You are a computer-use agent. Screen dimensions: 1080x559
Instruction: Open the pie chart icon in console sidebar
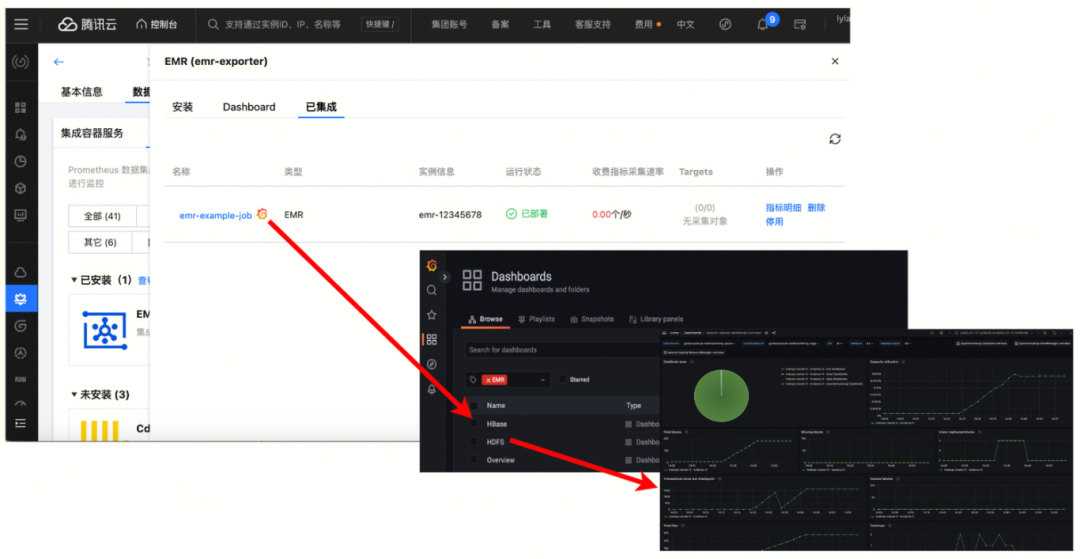point(21,162)
